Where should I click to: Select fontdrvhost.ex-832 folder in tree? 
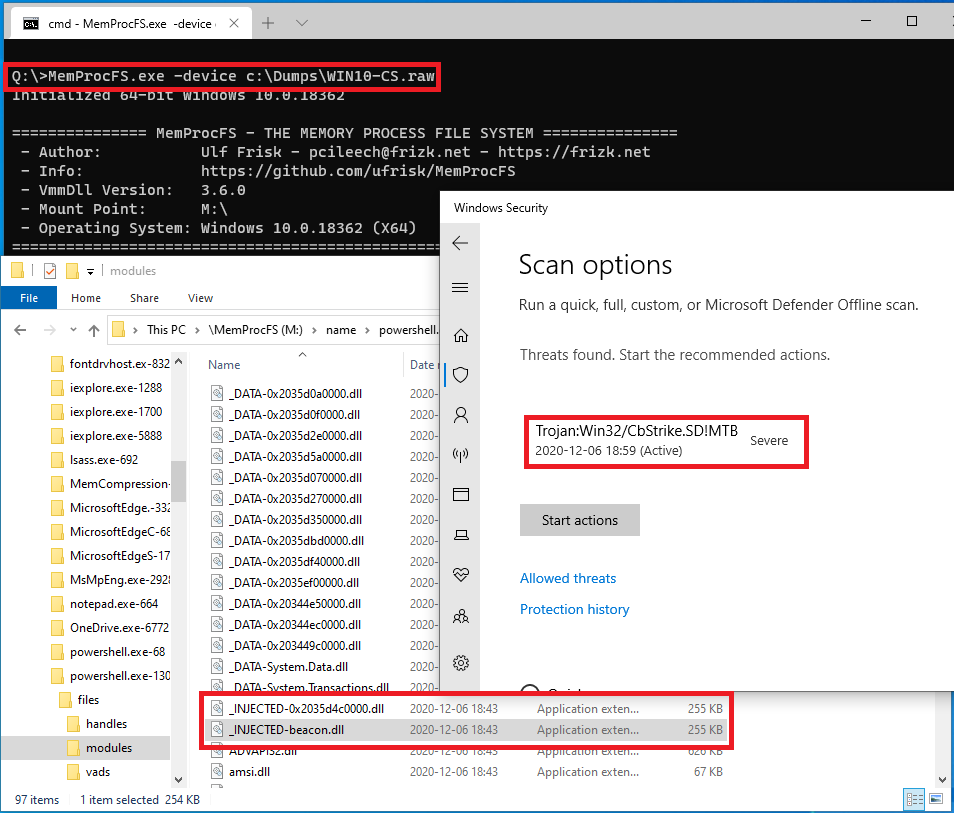pos(110,364)
